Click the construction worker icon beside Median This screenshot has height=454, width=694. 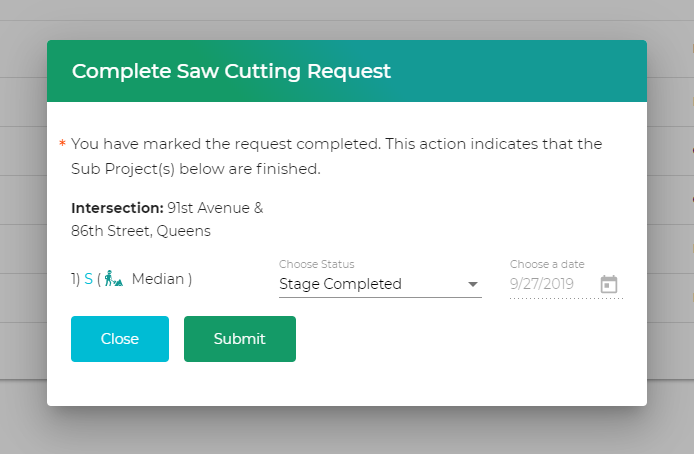(x=113, y=279)
